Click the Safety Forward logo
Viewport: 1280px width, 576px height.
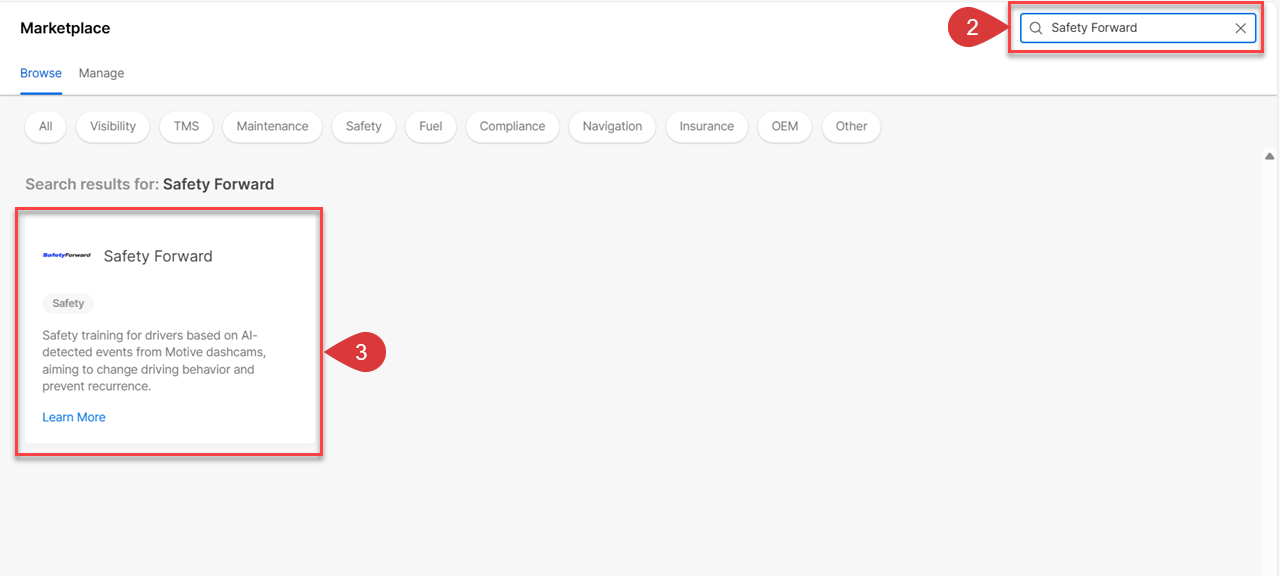[67, 256]
